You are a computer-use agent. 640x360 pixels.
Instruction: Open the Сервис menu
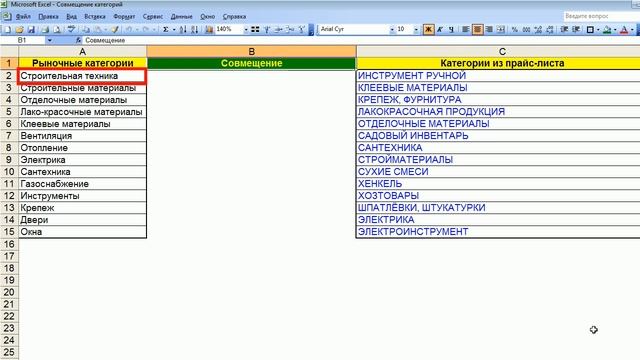153,17
